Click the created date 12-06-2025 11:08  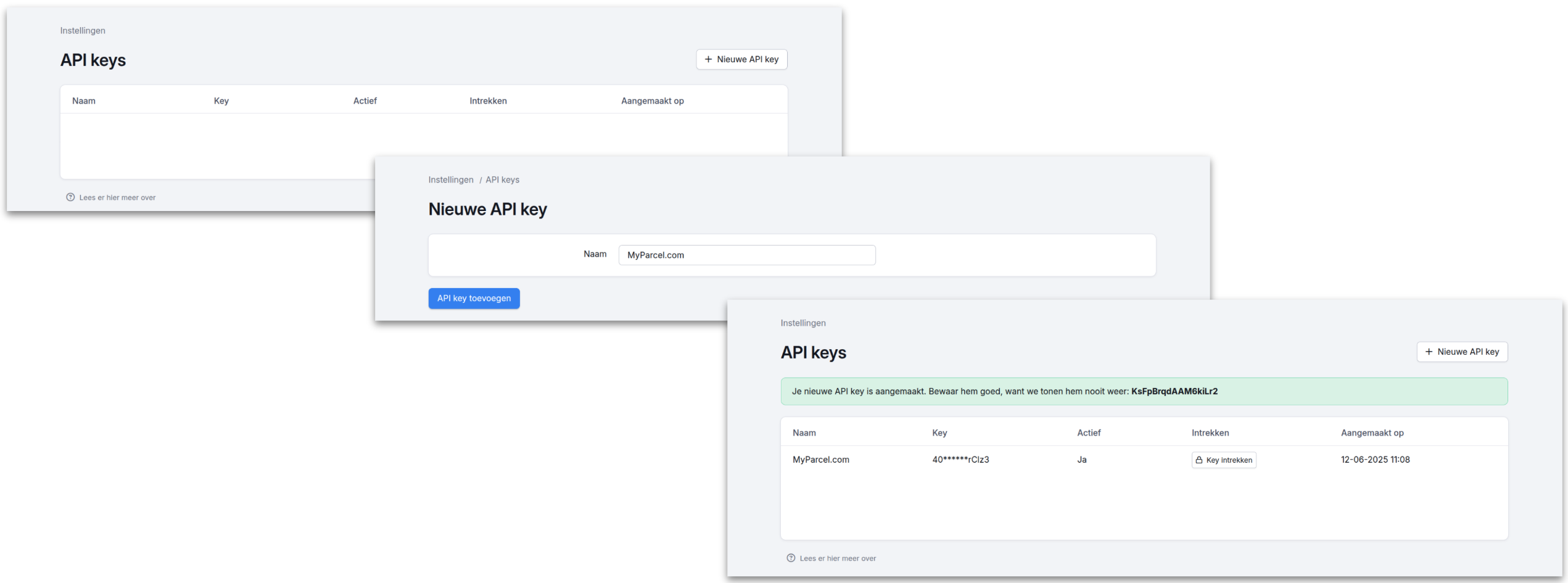pos(1375,460)
